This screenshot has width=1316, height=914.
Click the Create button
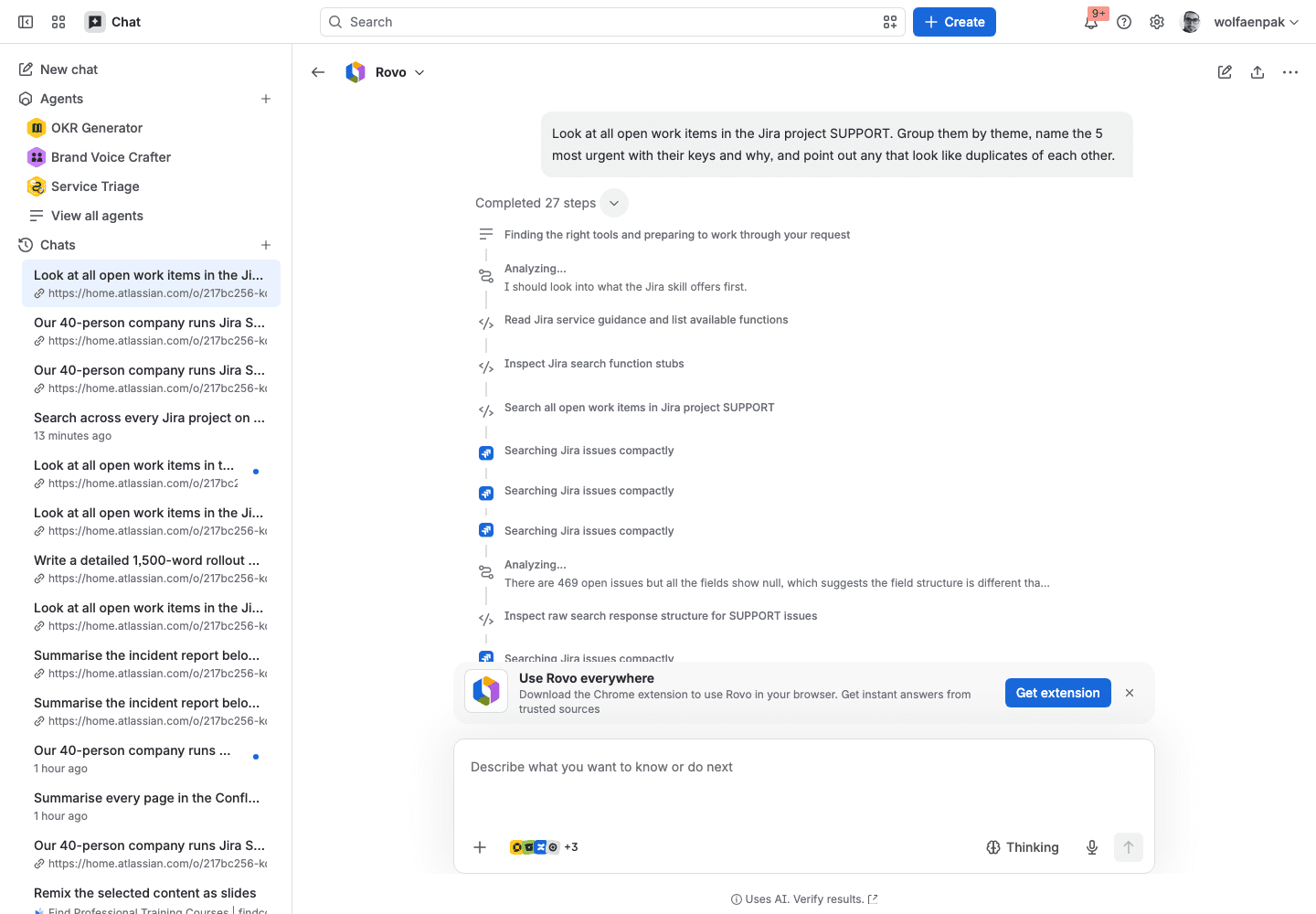coord(954,22)
